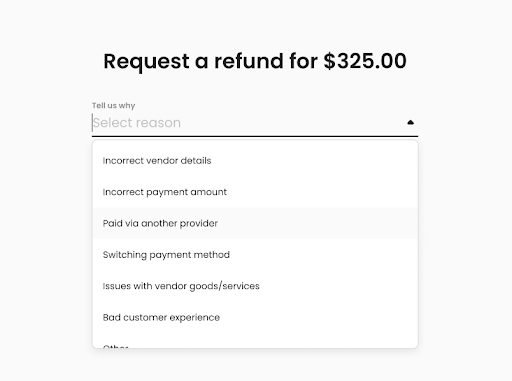Viewport: 512px width, 381px height.
Task: Pick the partially visible Other option
Action: 255,343
